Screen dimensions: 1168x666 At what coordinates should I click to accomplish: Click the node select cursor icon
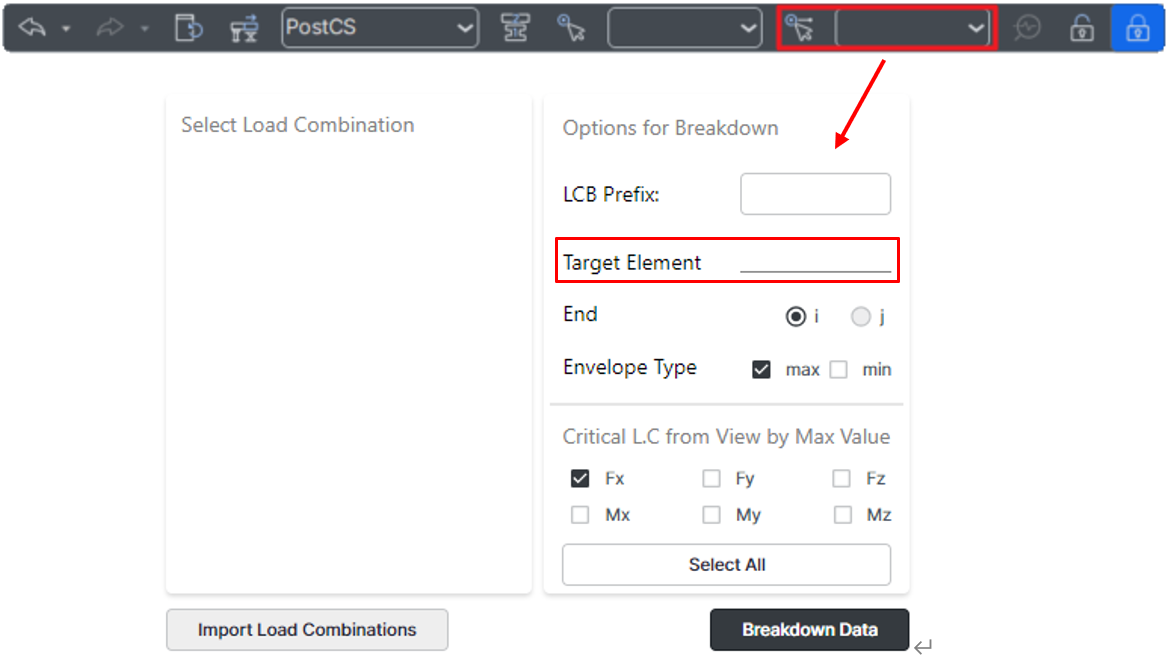coord(571,28)
